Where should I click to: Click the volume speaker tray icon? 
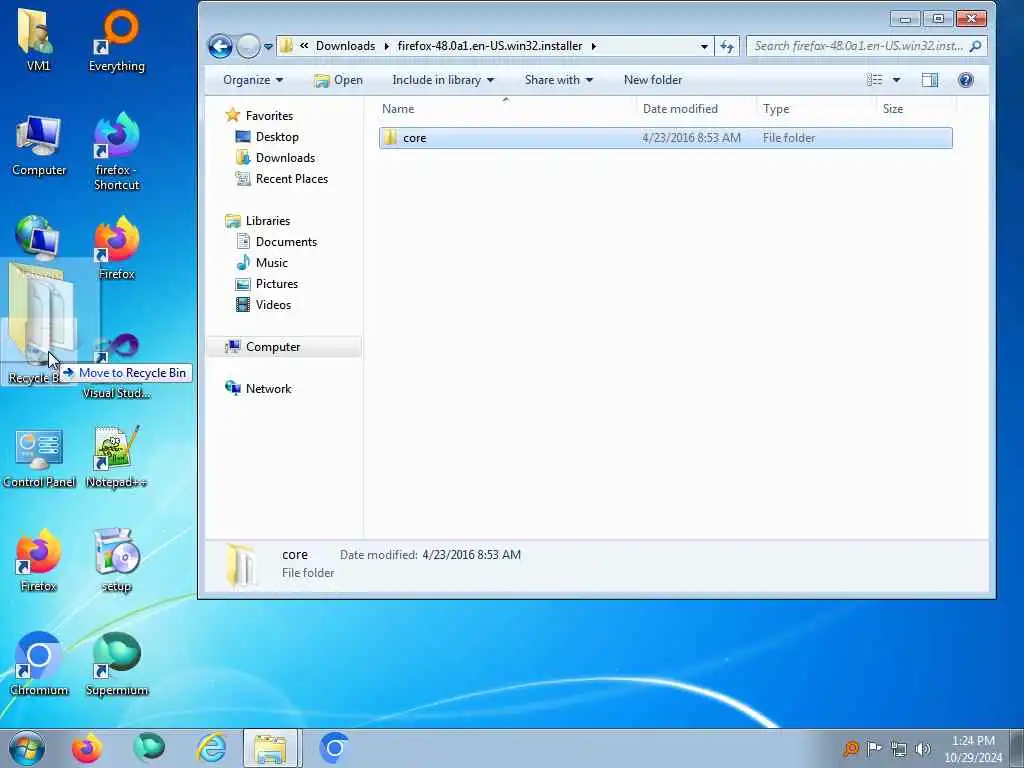923,749
